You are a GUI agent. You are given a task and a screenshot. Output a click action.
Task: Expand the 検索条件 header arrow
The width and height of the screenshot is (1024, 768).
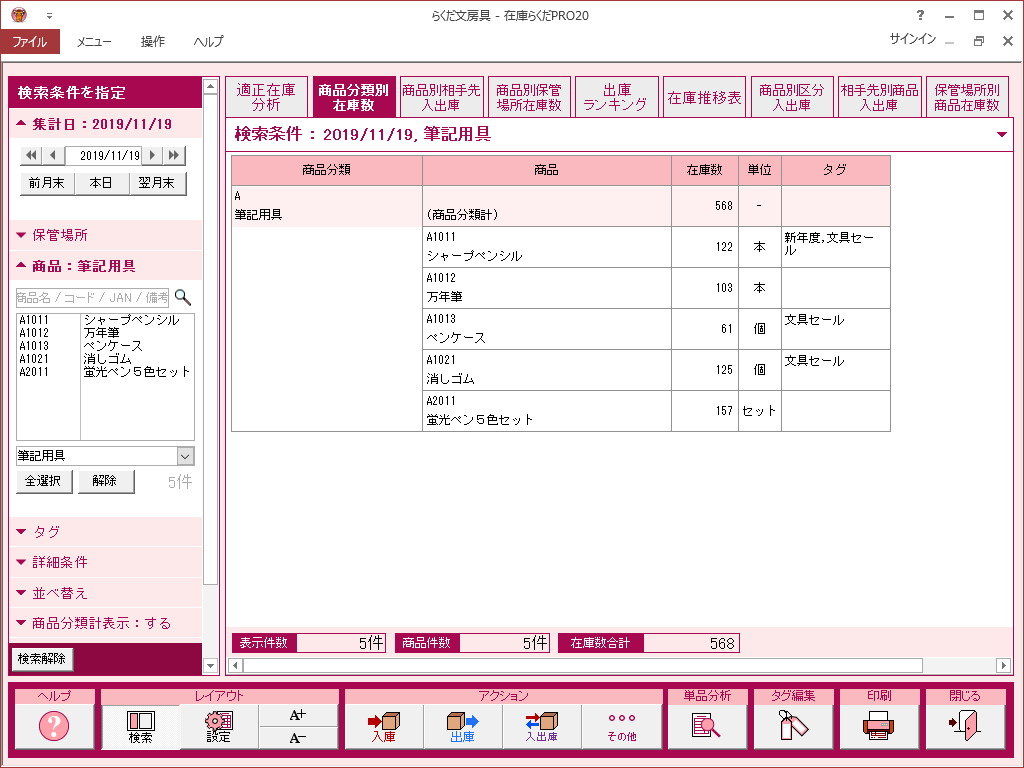(1001, 135)
